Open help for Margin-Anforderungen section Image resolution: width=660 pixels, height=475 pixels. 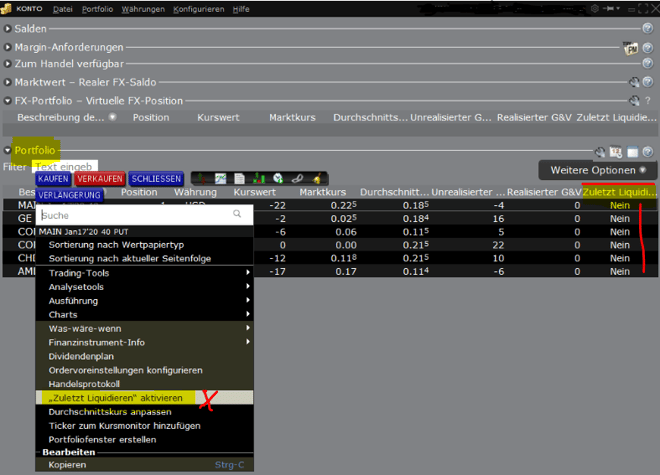click(648, 48)
